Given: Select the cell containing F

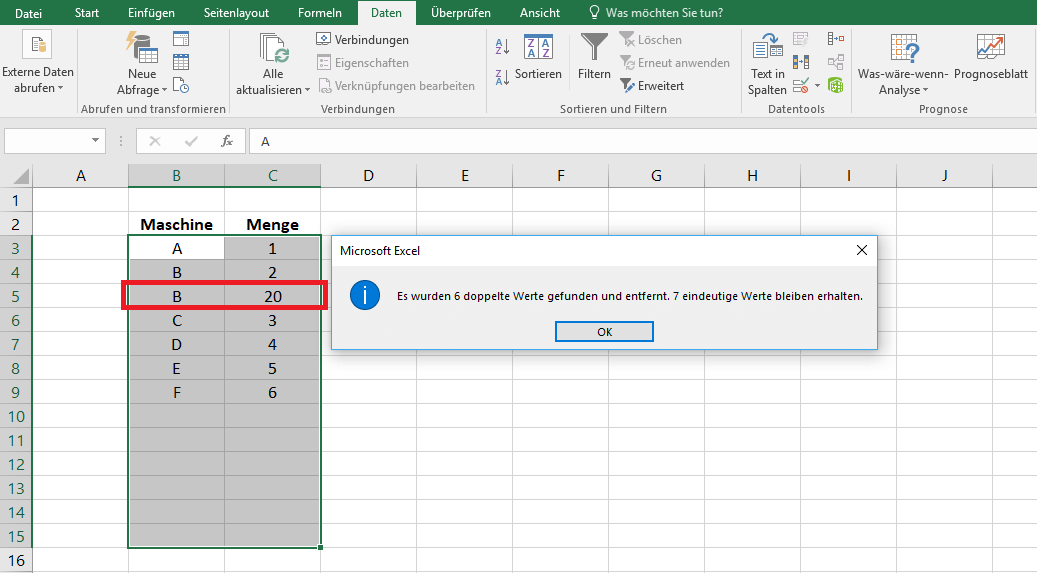Looking at the screenshot, I should pos(177,392).
